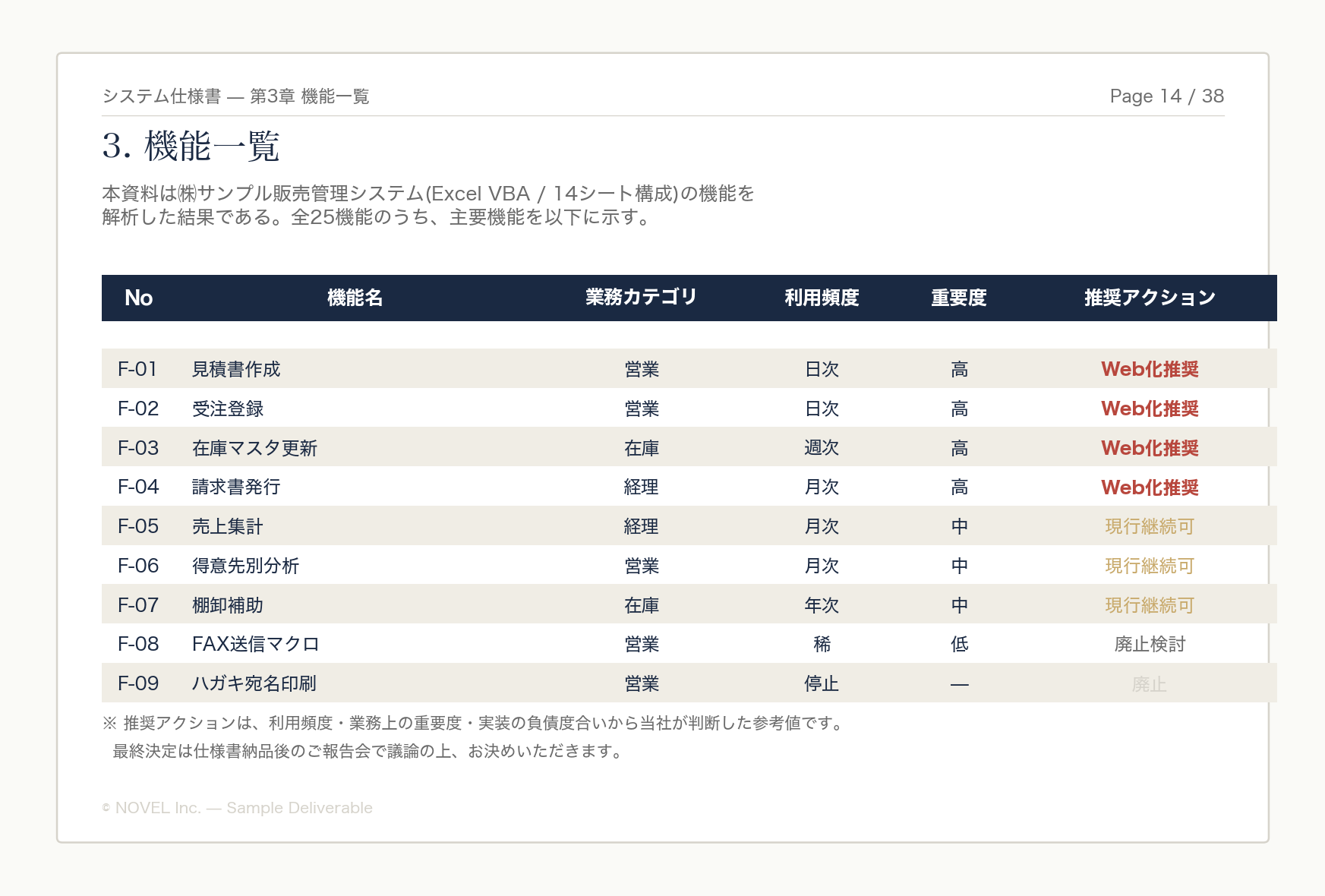Click 'Web化推奨' in the F-04 row

[1150, 487]
